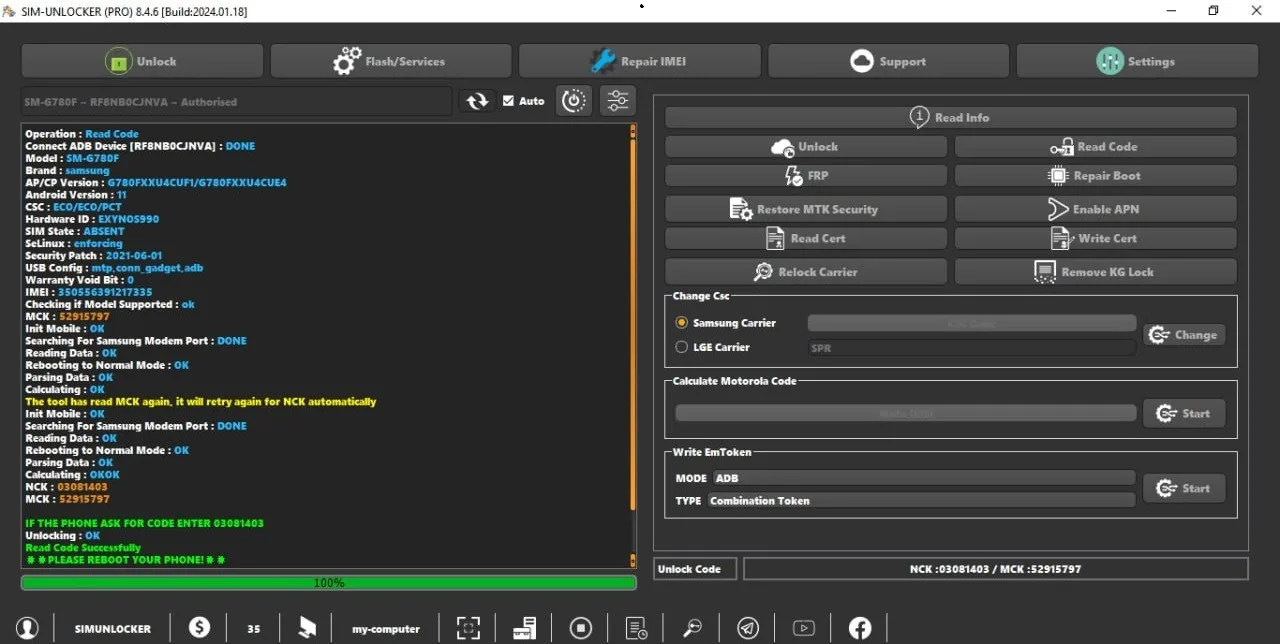The height and width of the screenshot is (644, 1280).
Task: Click the Read Code button
Action: click(1095, 147)
